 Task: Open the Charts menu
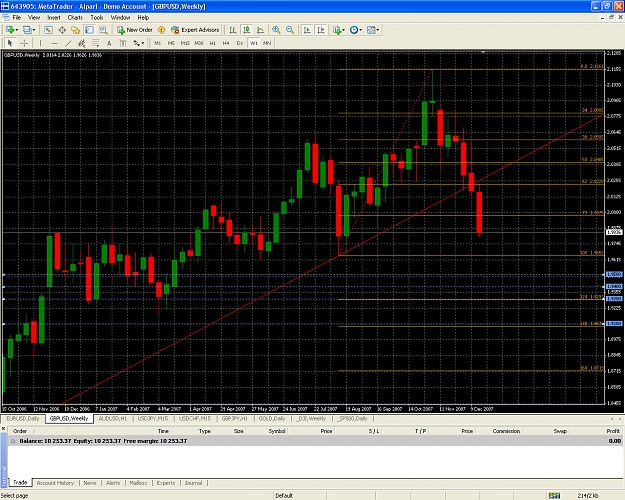[x=75, y=18]
